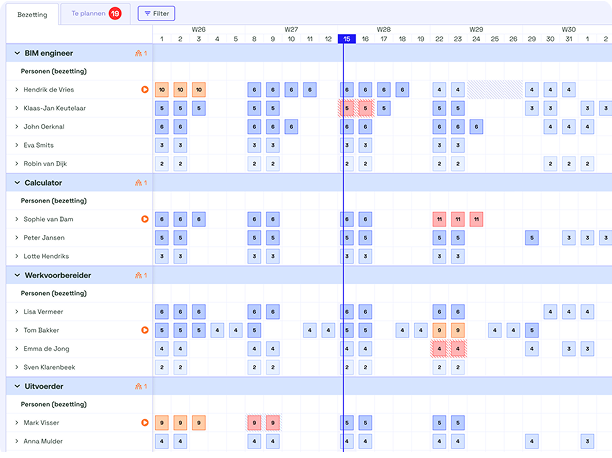Viewport: 612px width, 458px height.
Task: Expand Peter Jansen row
Action: [x=16, y=238]
